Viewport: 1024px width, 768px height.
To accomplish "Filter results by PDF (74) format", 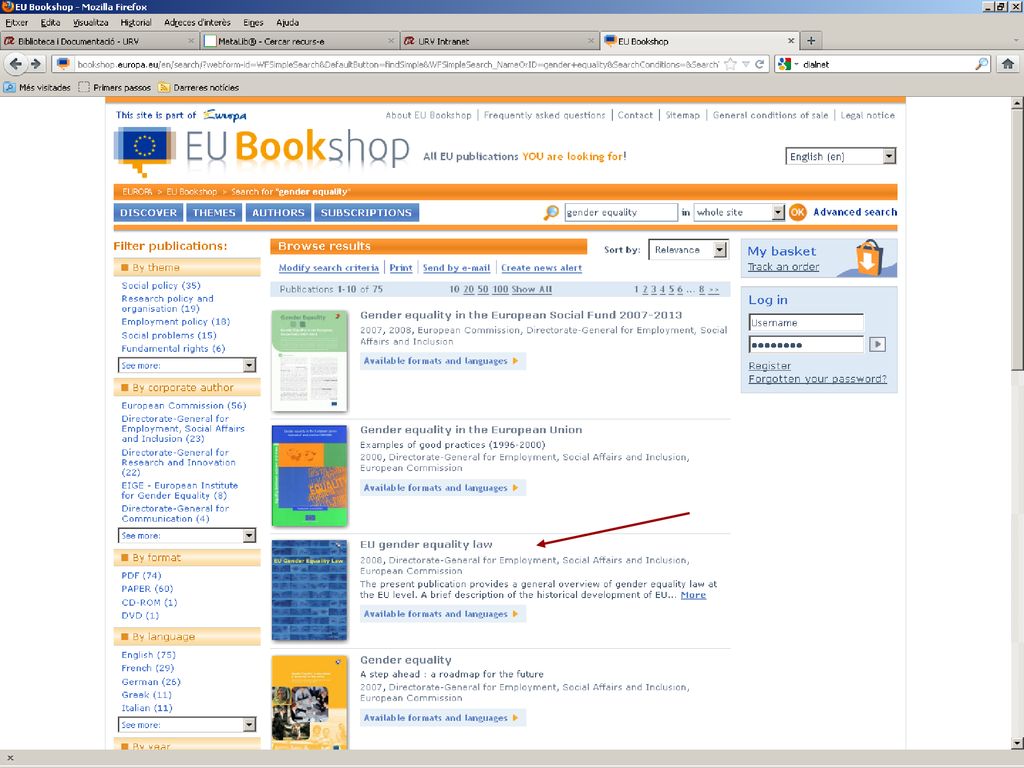I will pos(141,575).
